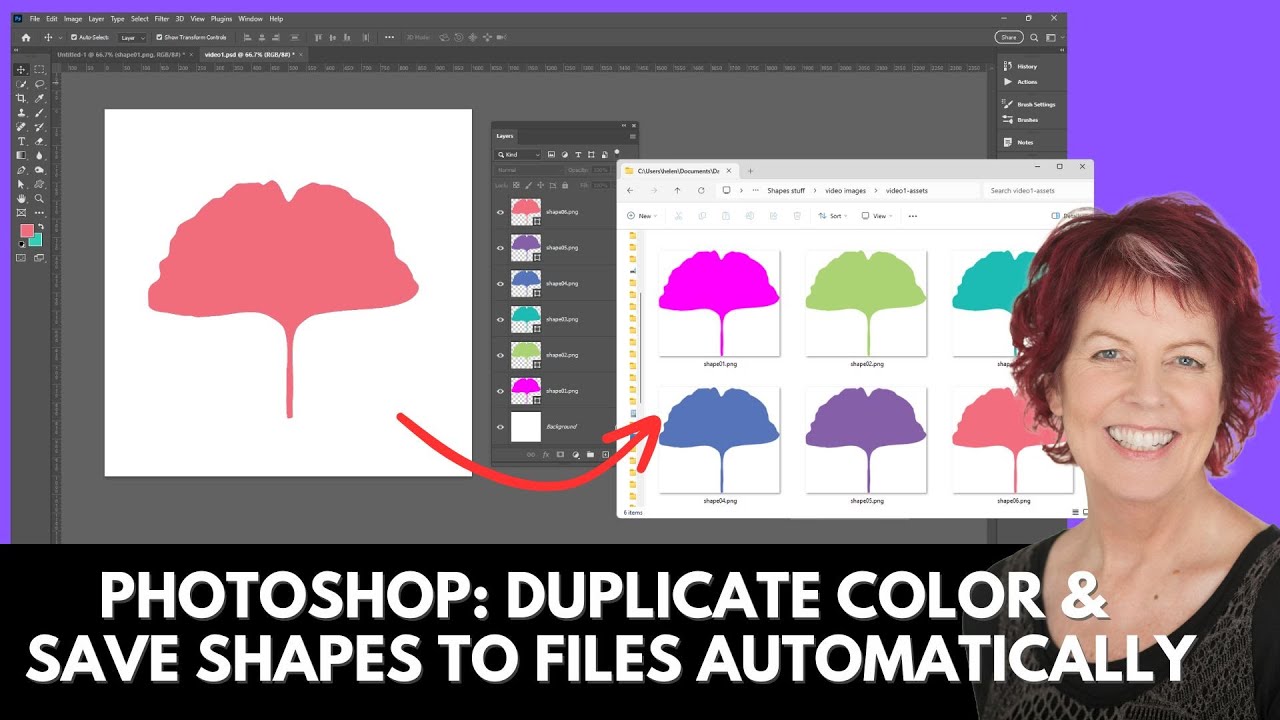Select the Crop tool
This screenshot has width=1280, height=720.
21,98
